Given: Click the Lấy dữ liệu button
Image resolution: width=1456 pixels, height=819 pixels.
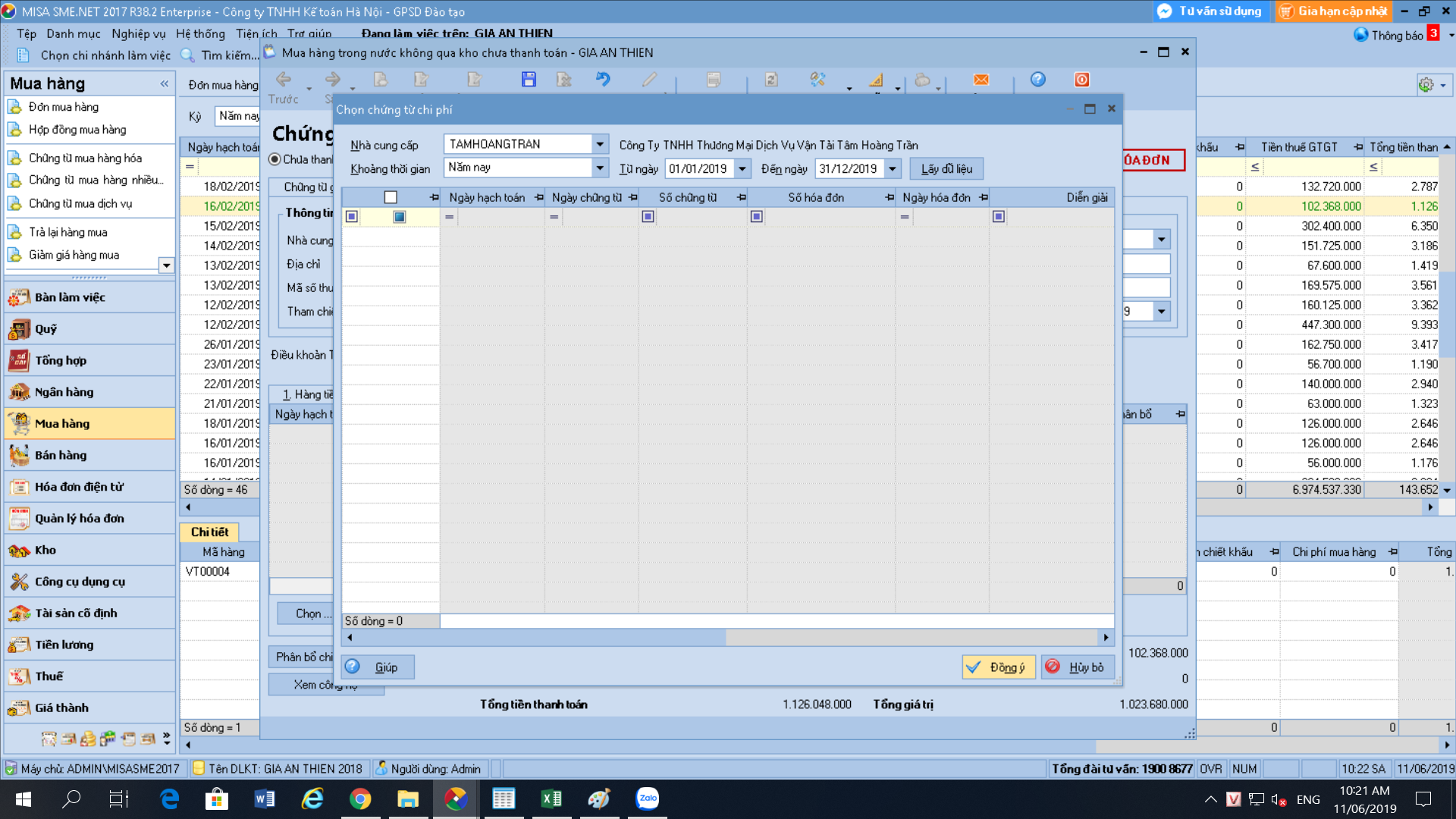Looking at the screenshot, I should 946,168.
